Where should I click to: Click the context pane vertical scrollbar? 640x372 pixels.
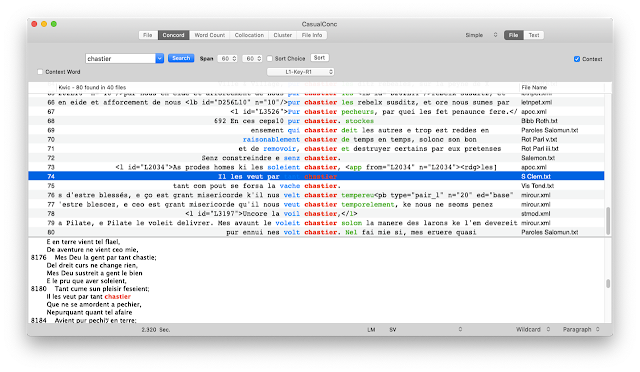[608, 283]
